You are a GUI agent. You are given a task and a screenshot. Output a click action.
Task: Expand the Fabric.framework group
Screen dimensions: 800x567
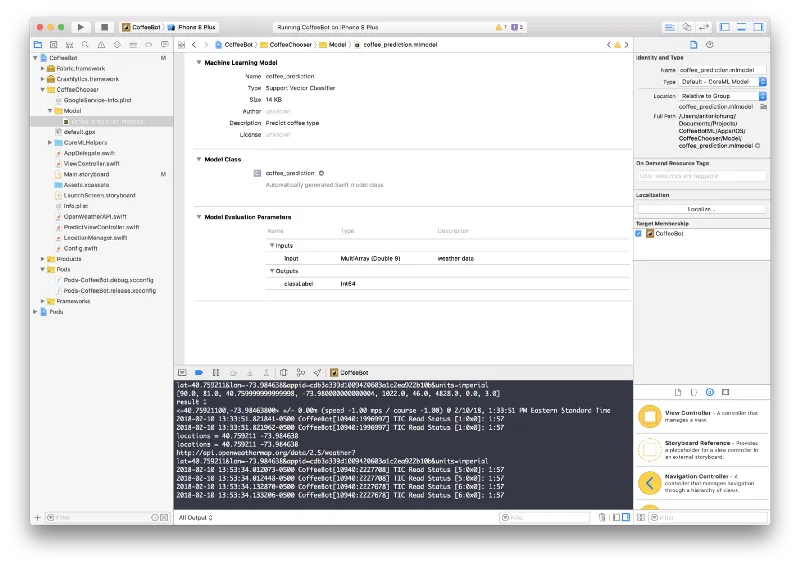tap(42, 68)
